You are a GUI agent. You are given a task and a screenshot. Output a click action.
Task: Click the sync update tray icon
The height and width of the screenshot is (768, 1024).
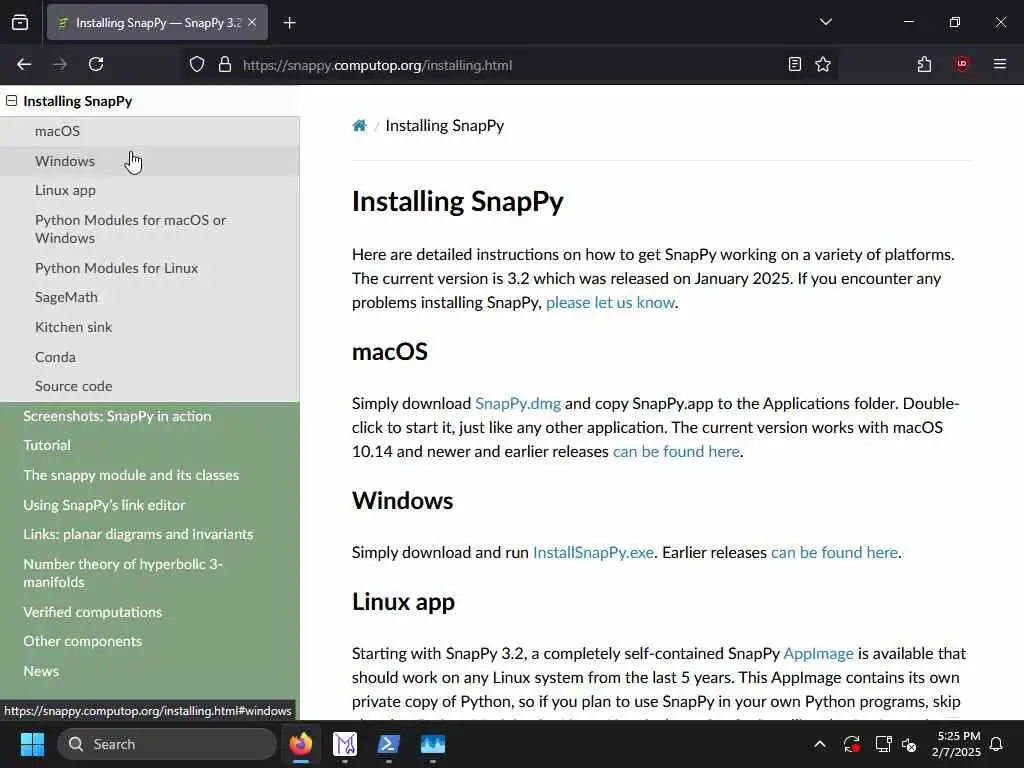[x=852, y=744]
